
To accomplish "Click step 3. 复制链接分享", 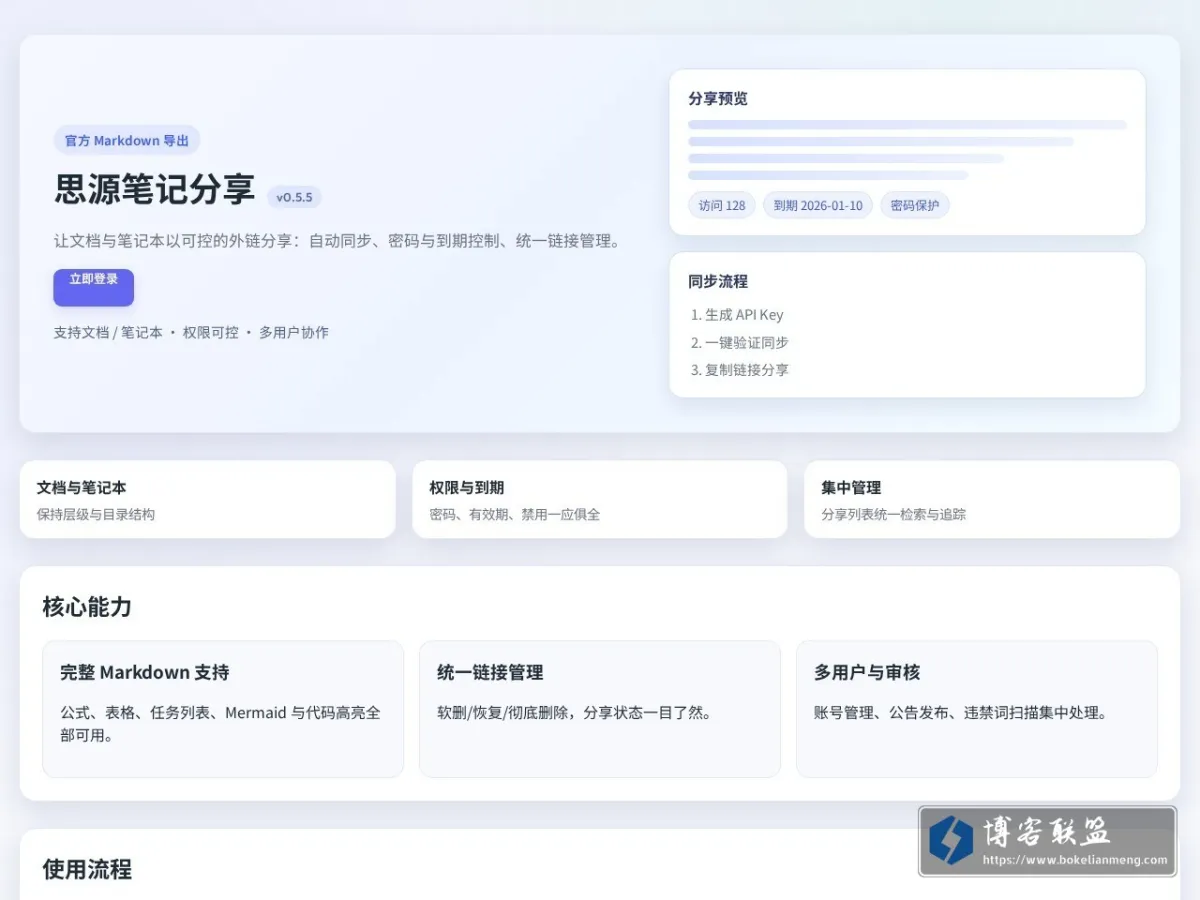I will point(740,369).
